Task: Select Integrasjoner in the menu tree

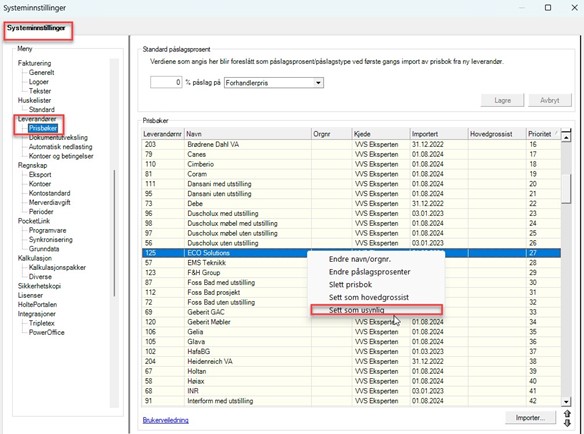Action: click(36, 314)
